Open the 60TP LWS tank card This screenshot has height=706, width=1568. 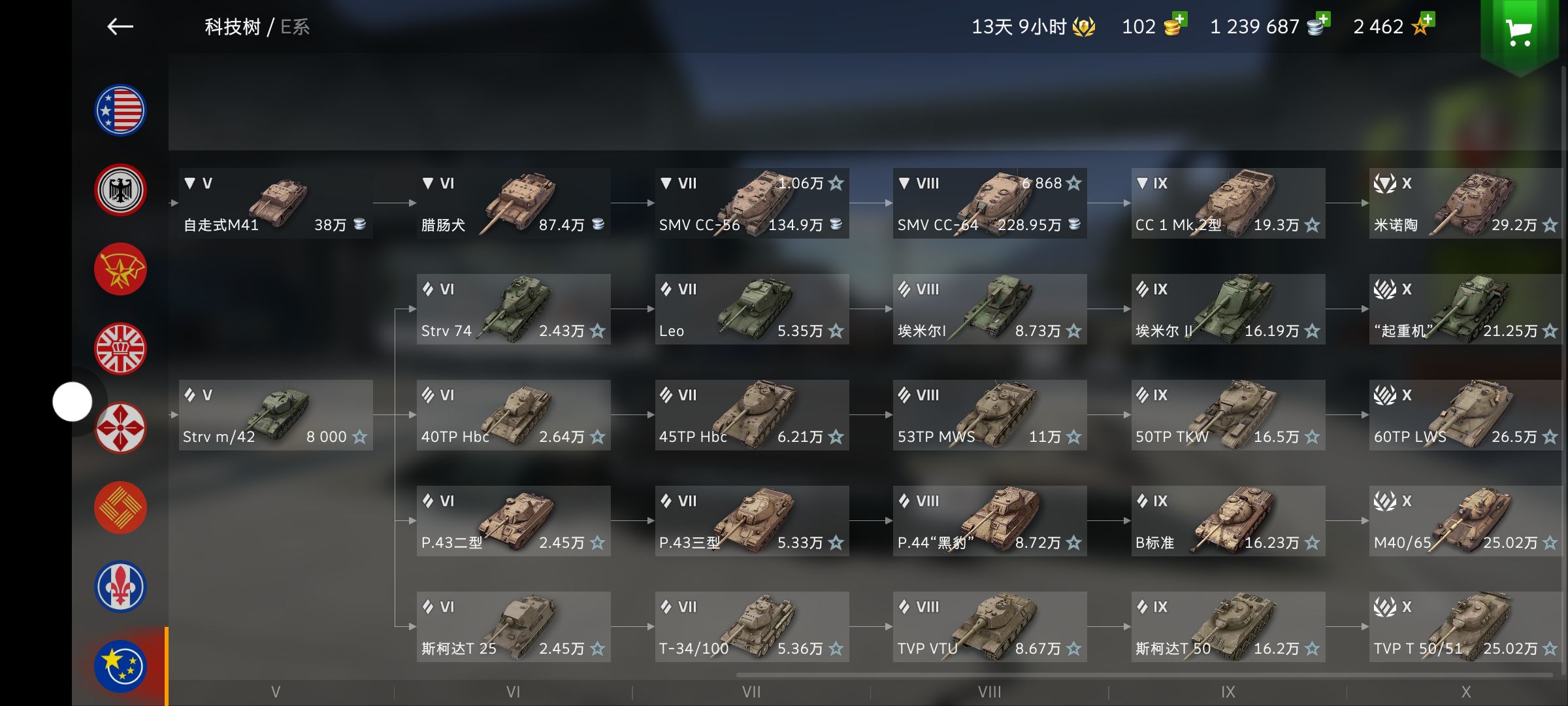(x=1466, y=415)
